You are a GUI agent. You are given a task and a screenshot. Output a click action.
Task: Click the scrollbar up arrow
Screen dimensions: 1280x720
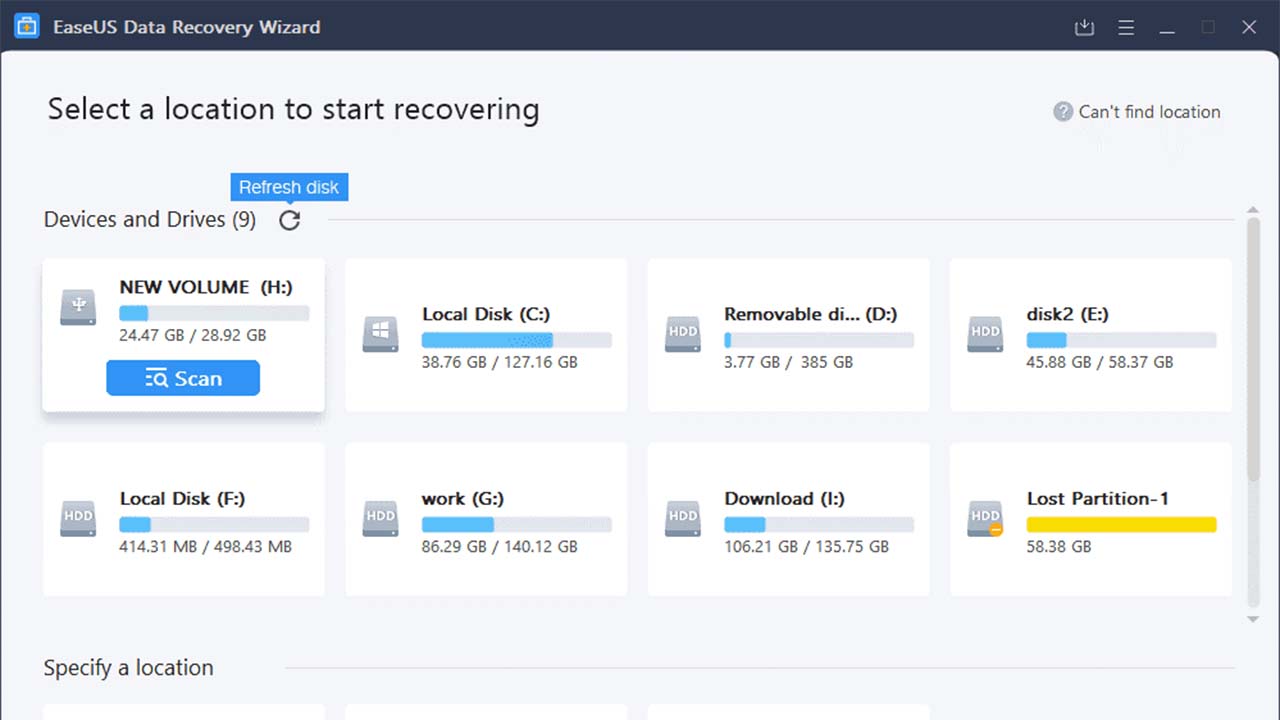coord(1253,210)
